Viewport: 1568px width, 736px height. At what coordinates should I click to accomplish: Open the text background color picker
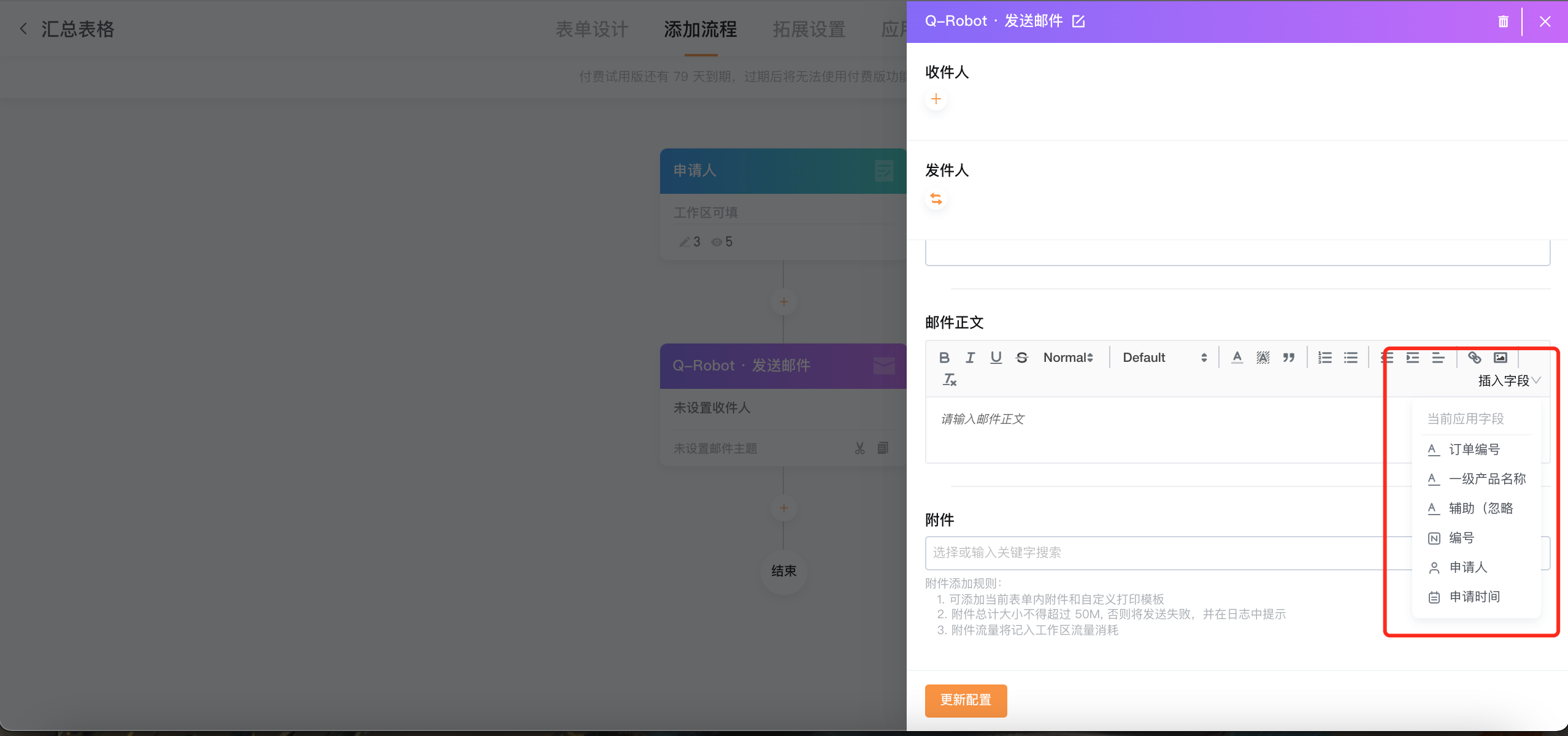[1263, 358]
